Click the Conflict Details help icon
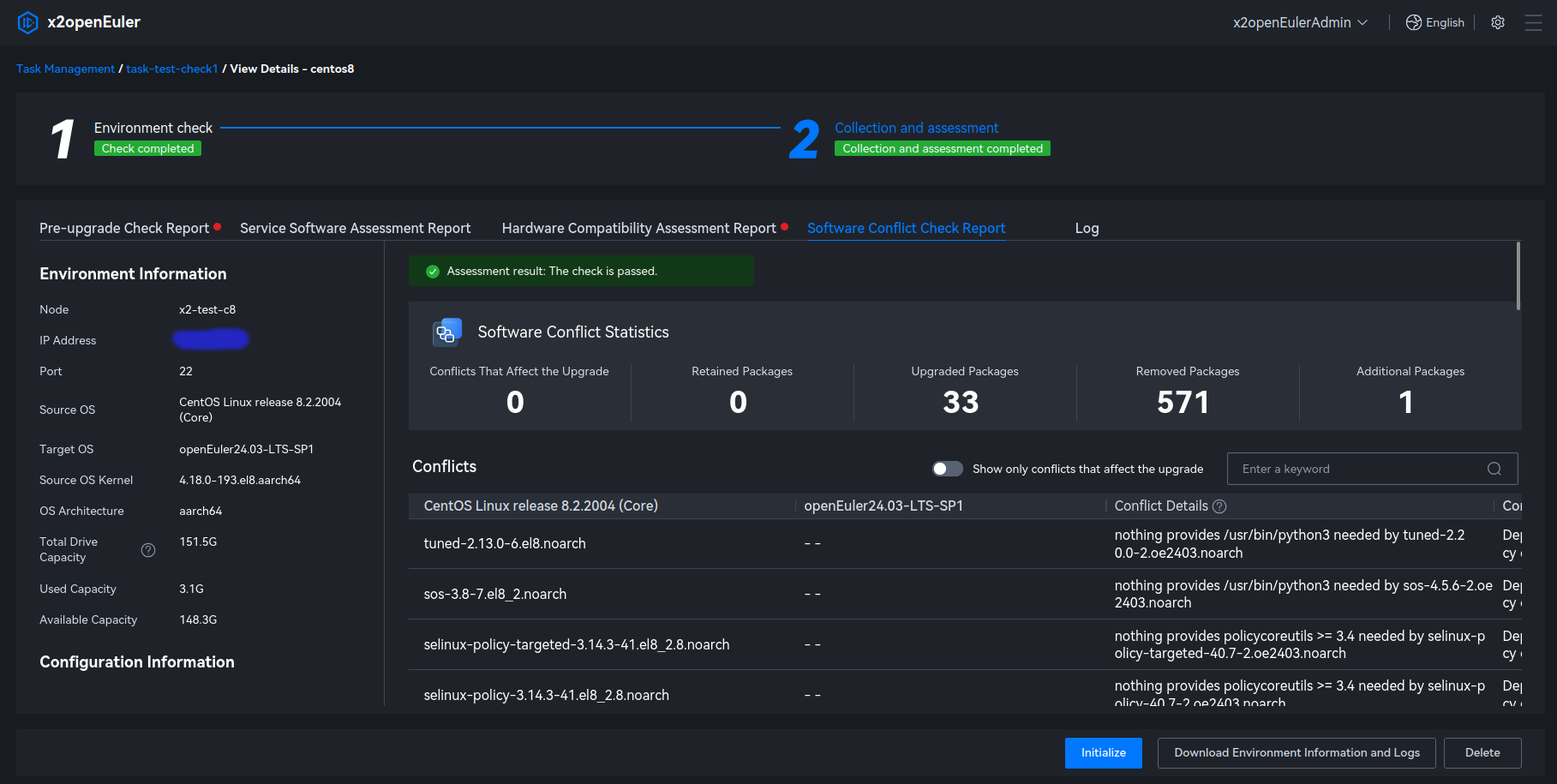Screen dimensions: 1557x784 [x=1220, y=506]
